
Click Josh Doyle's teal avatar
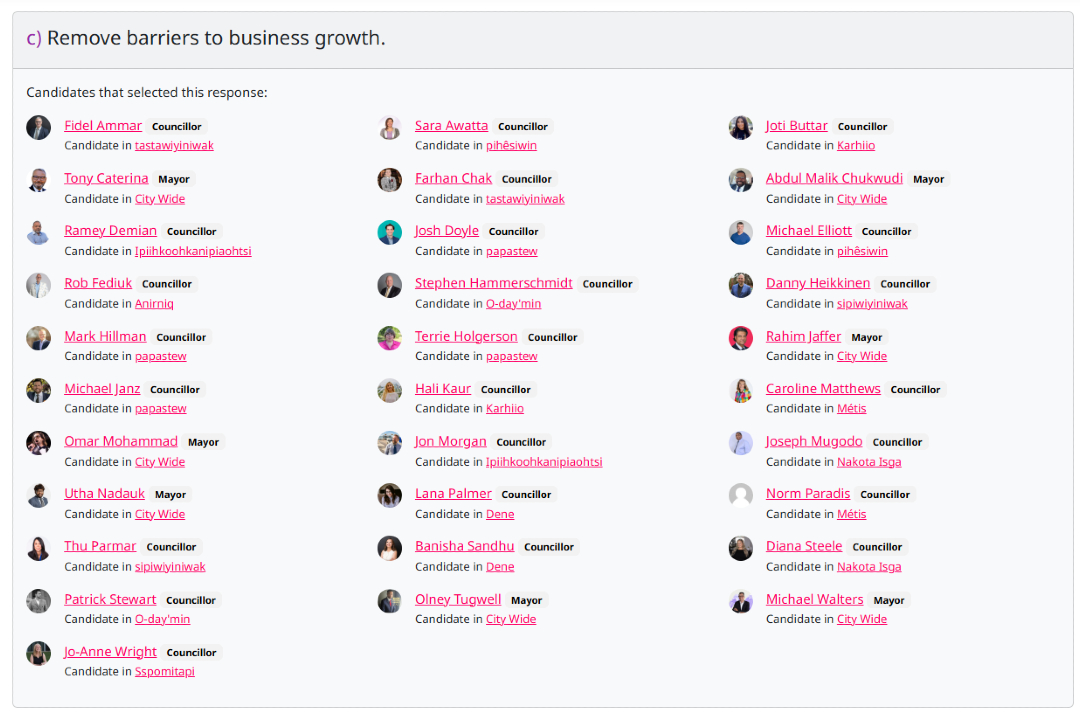(x=390, y=232)
